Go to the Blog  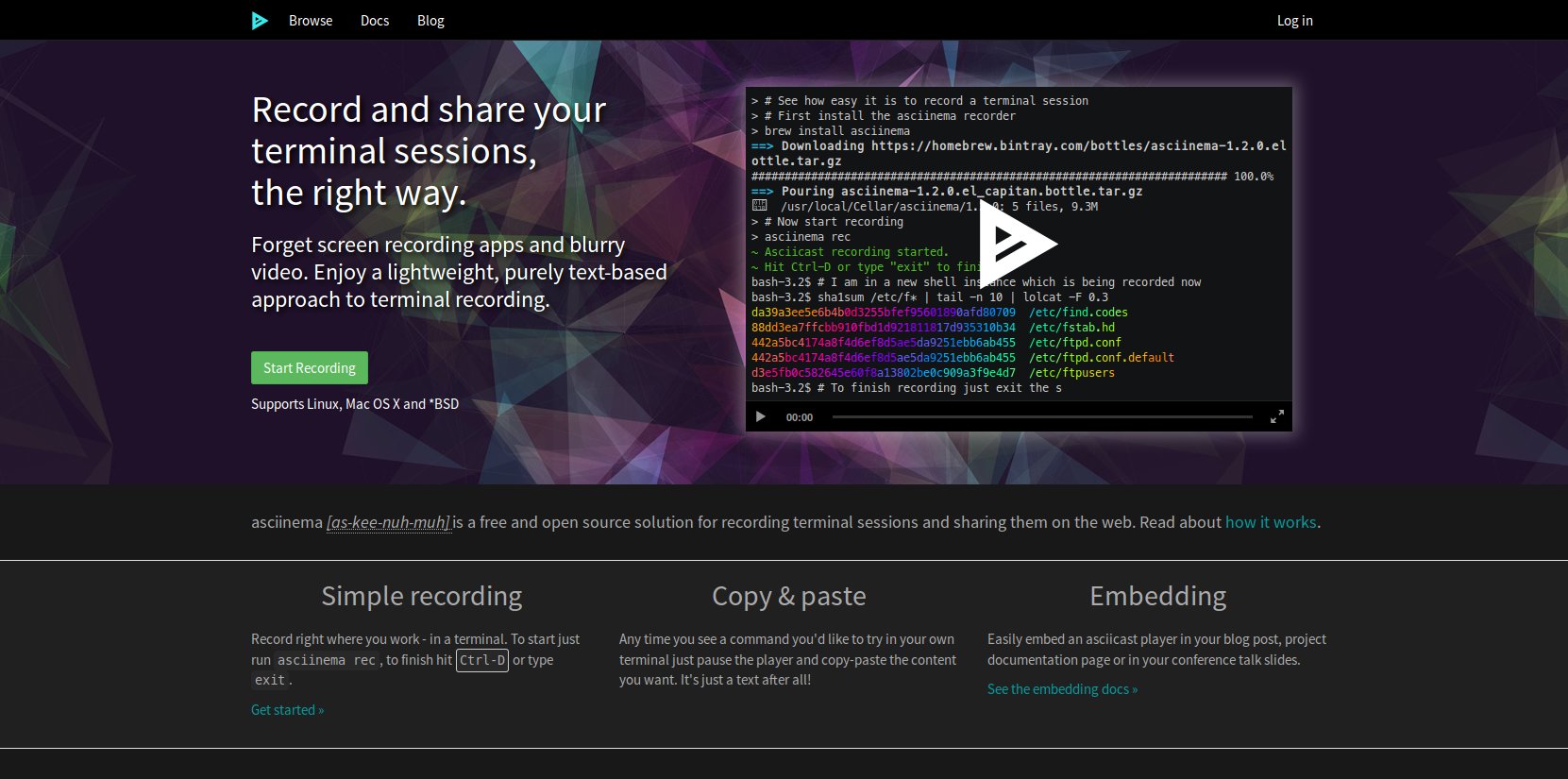[x=430, y=20]
